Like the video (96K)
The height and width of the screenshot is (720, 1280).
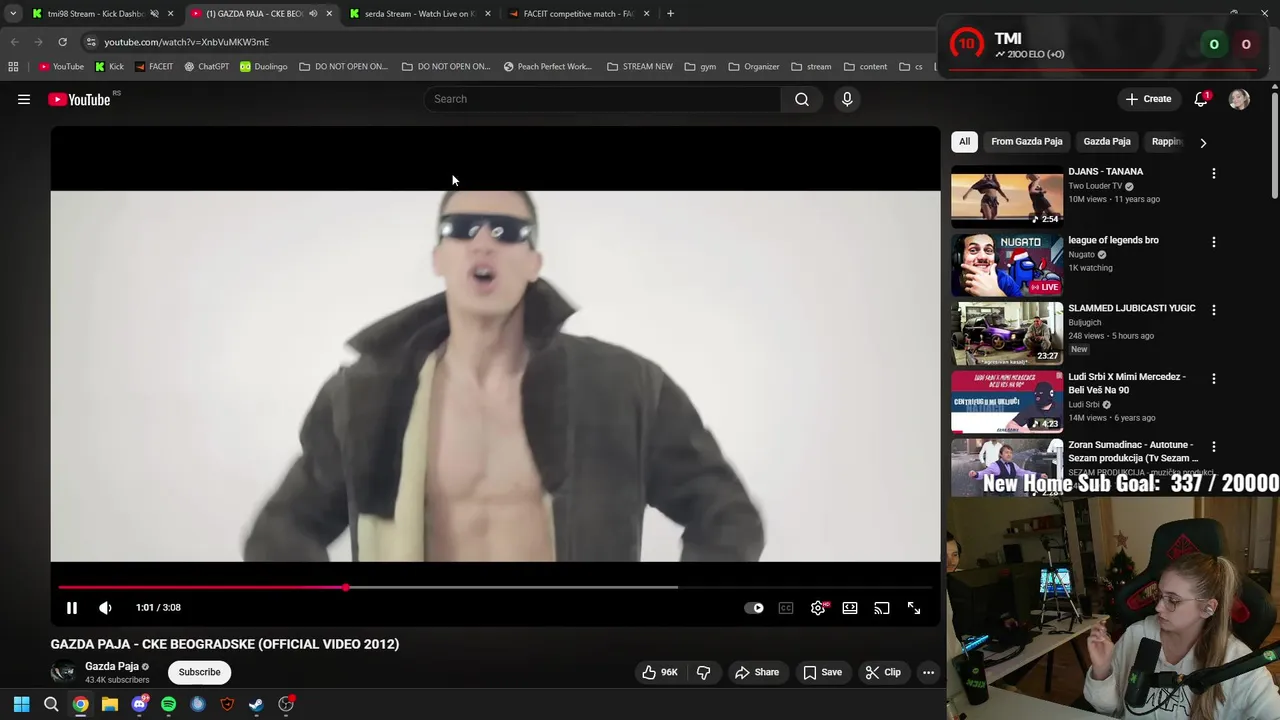[660, 672]
